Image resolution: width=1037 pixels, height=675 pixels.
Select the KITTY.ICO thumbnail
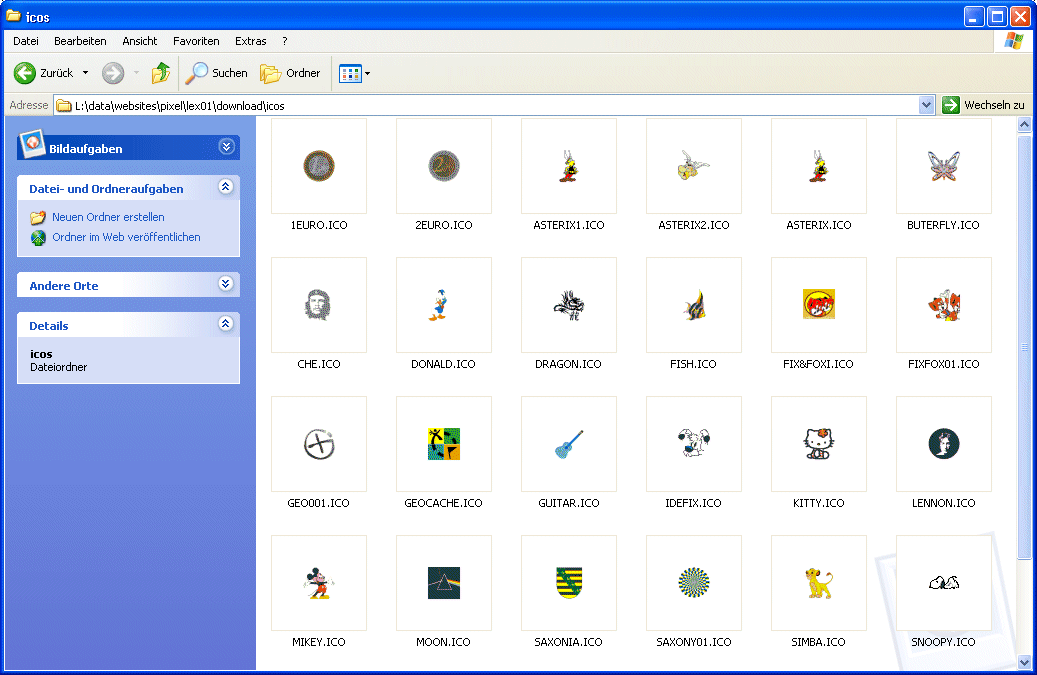tap(819, 444)
